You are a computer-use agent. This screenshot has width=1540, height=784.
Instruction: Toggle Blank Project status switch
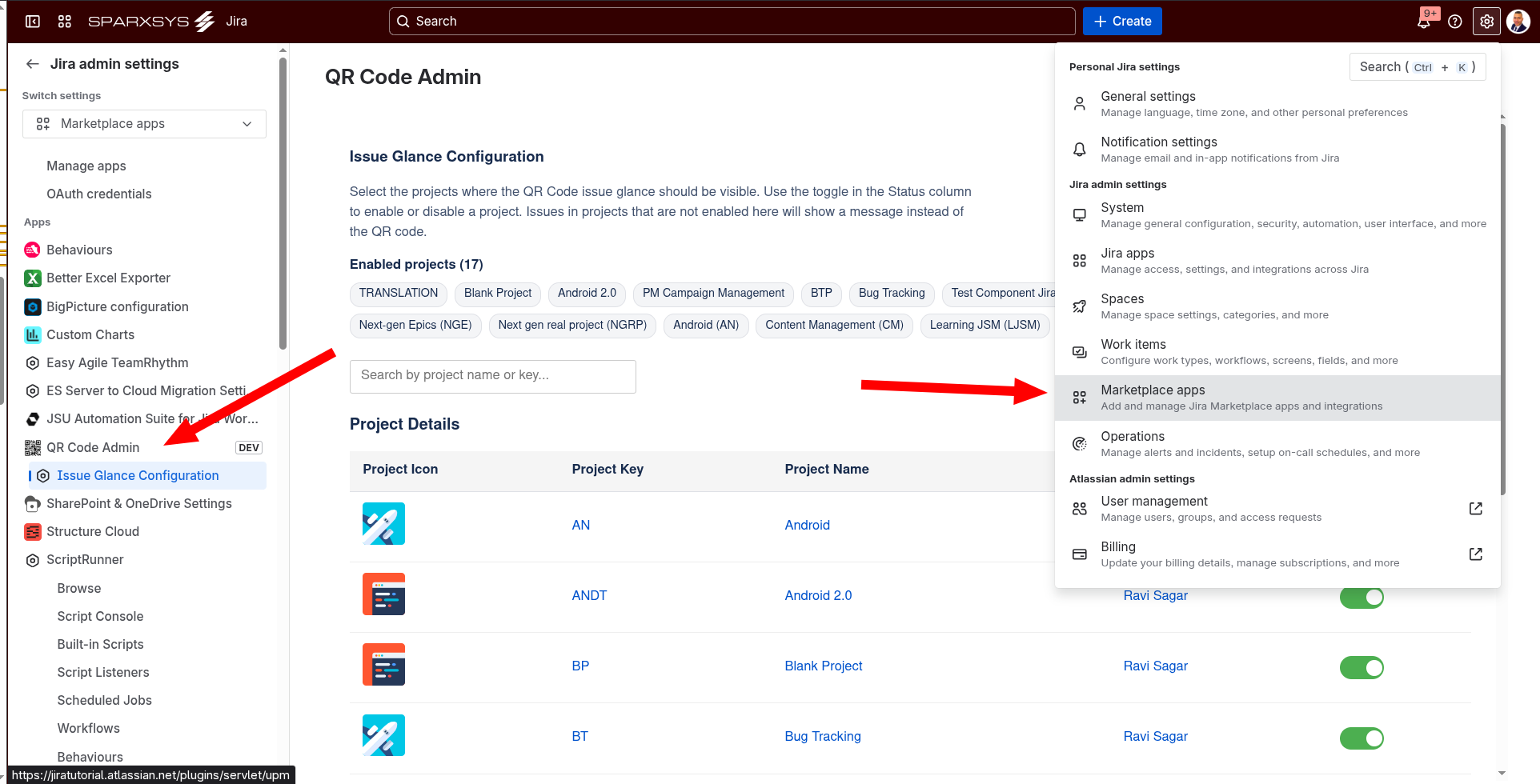point(1362,667)
